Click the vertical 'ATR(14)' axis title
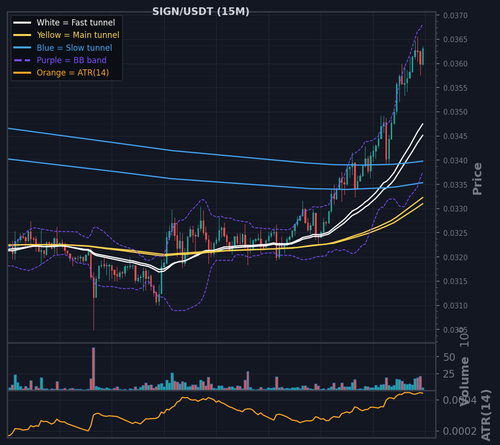Viewport: 500px width, 445px height. (486, 415)
